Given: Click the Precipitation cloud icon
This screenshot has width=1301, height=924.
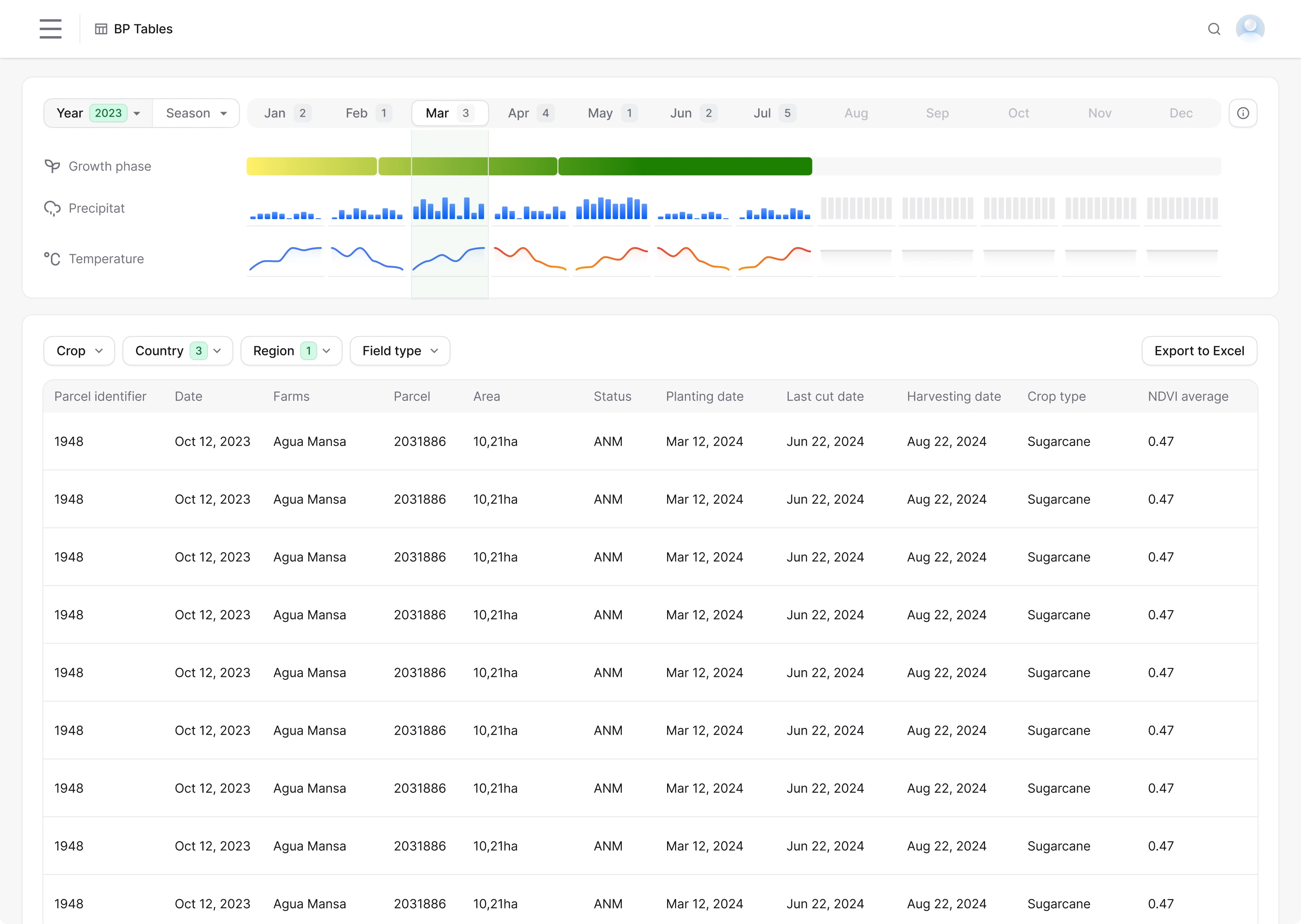Looking at the screenshot, I should (52, 208).
